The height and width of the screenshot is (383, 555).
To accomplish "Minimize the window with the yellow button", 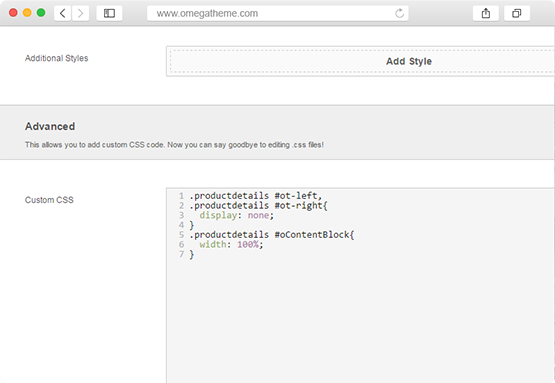I will pyautogui.click(x=27, y=13).
